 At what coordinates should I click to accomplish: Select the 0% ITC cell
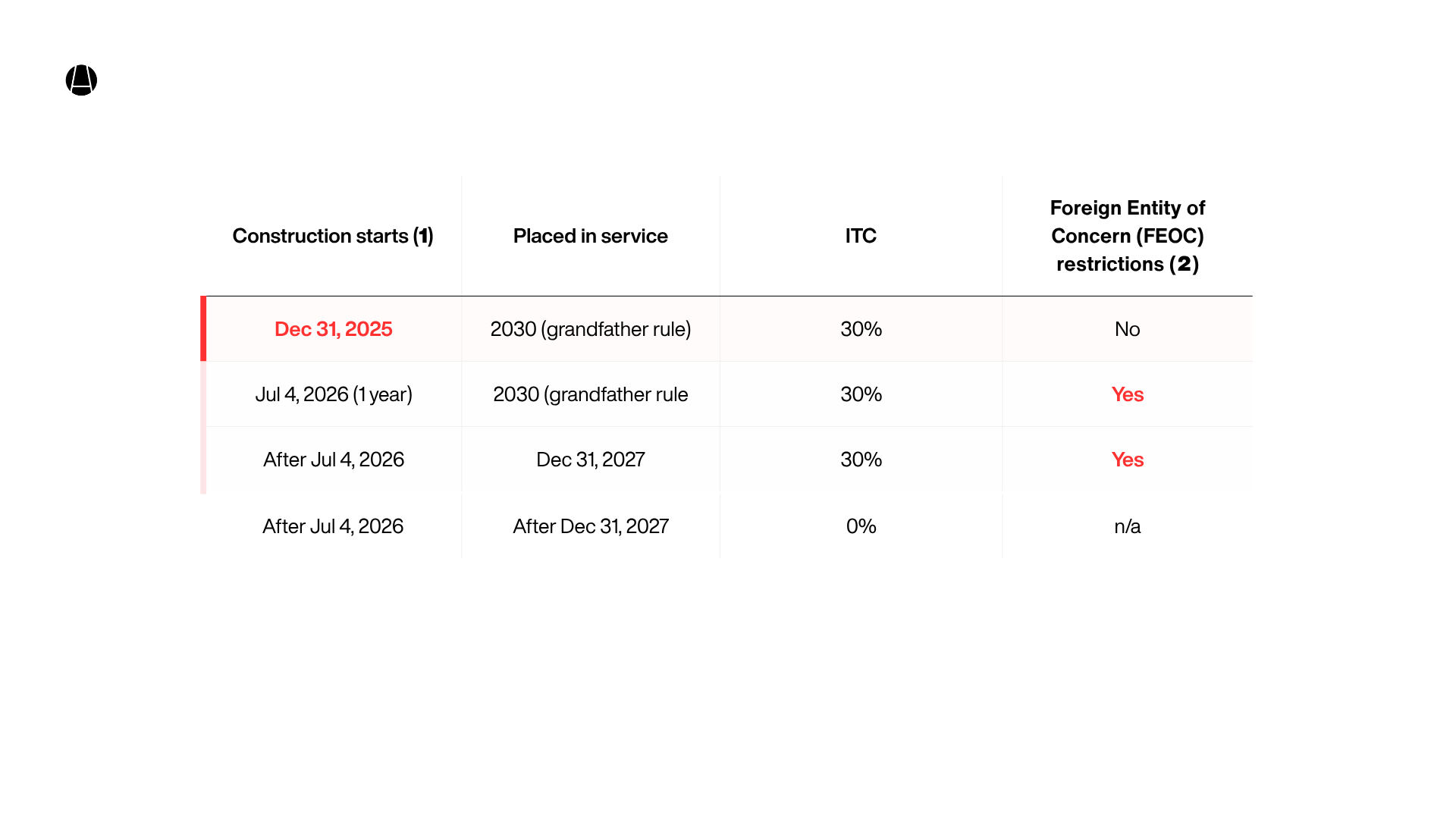(861, 526)
